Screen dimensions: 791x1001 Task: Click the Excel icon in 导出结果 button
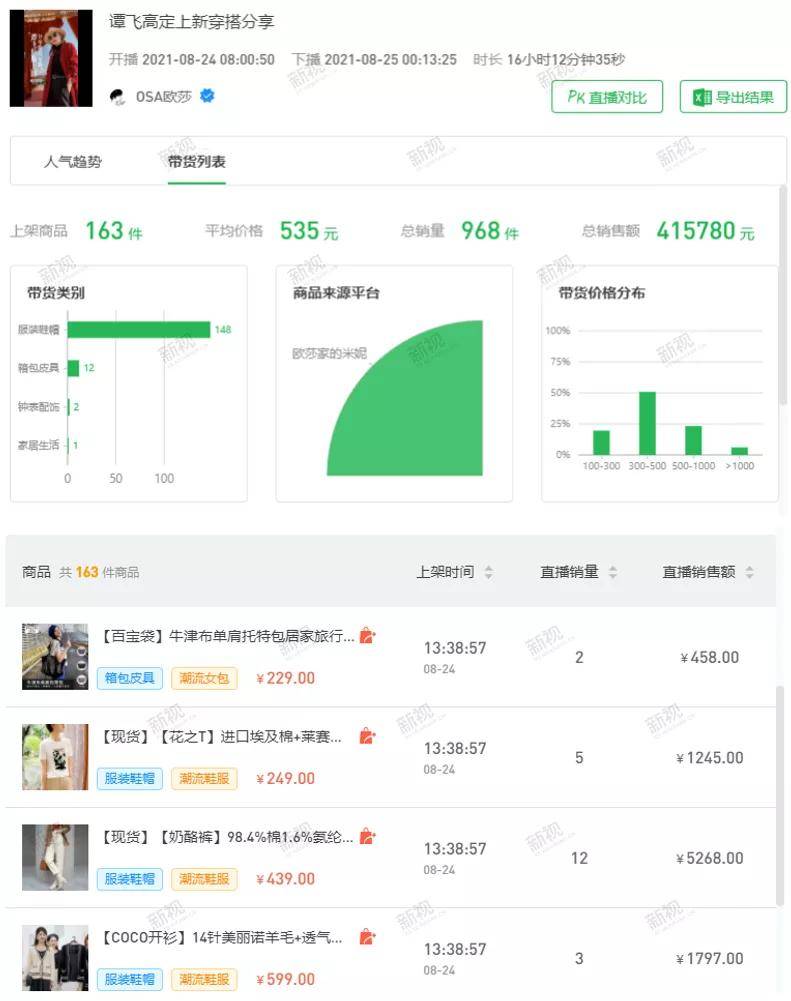point(702,97)
